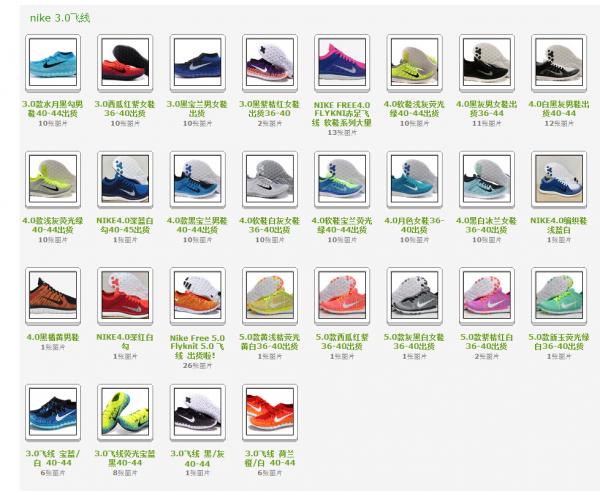Image resolution: width=600 pixels, height=493 pixels.
Task: Click the '4.0黑橘黄男鞋' title link
Action: click(x=53, y=337)
